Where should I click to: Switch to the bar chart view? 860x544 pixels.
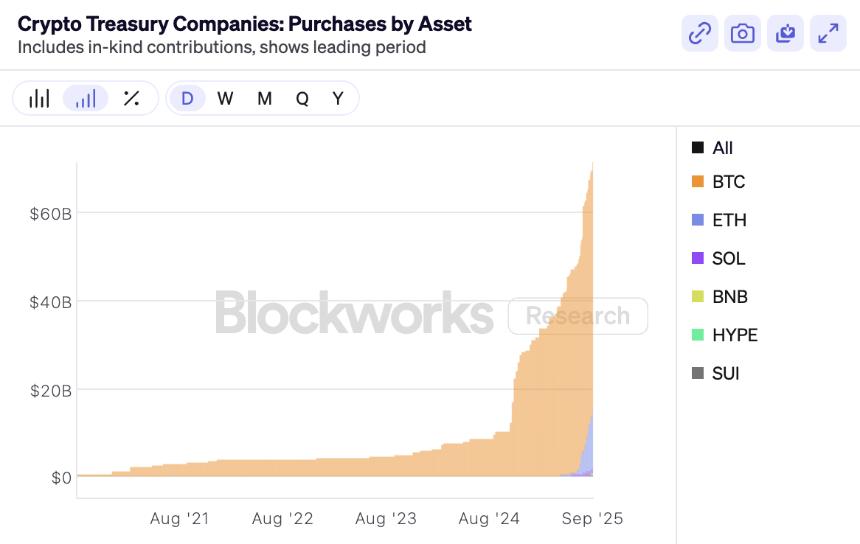(39, 98)
